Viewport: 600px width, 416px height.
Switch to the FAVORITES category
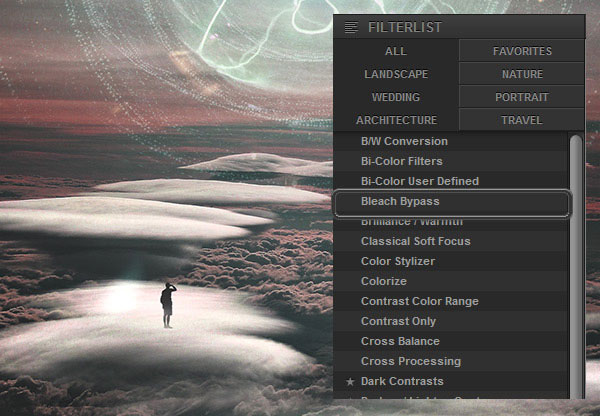tap(522, 51)
